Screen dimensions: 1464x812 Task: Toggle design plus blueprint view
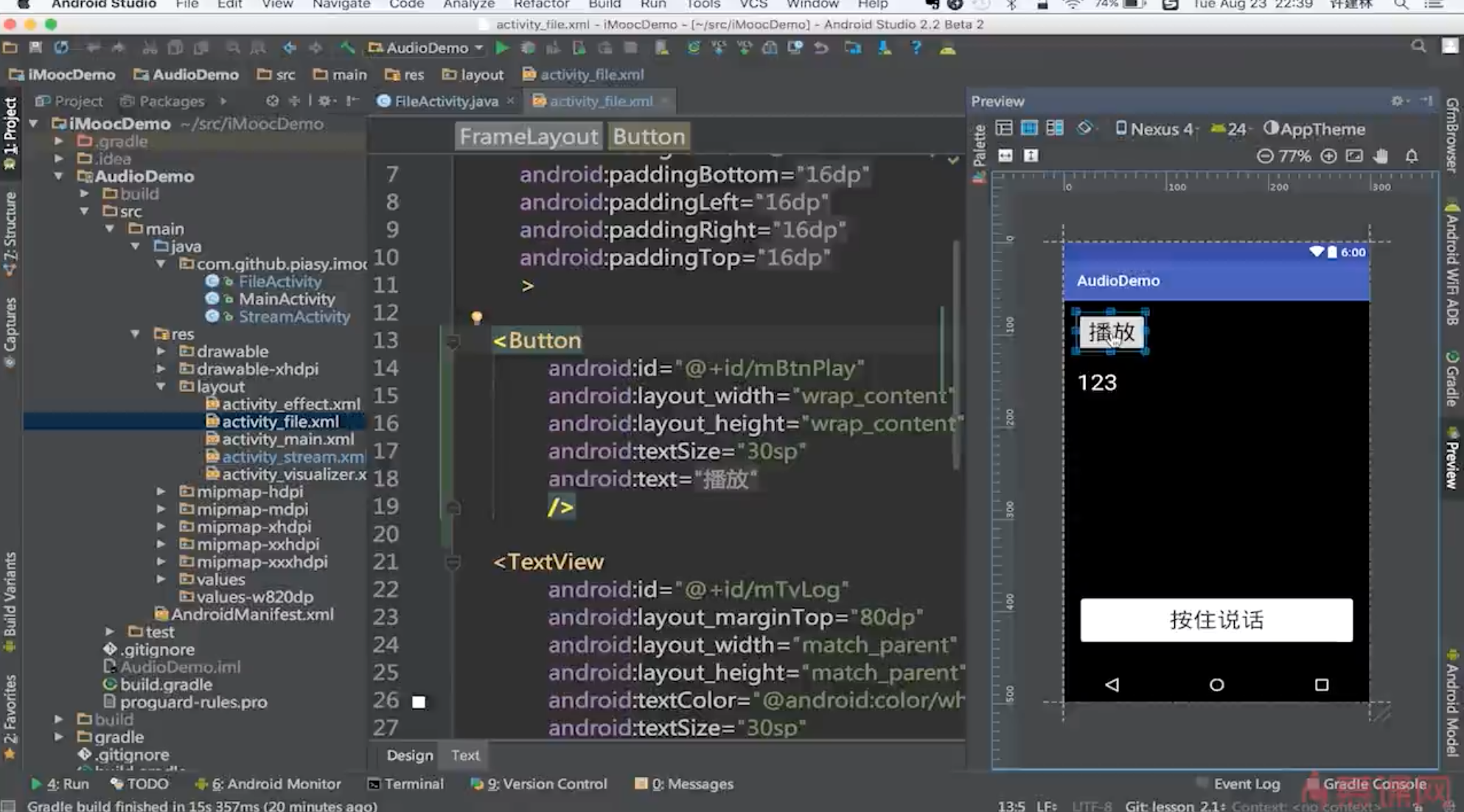[1055, 128]
